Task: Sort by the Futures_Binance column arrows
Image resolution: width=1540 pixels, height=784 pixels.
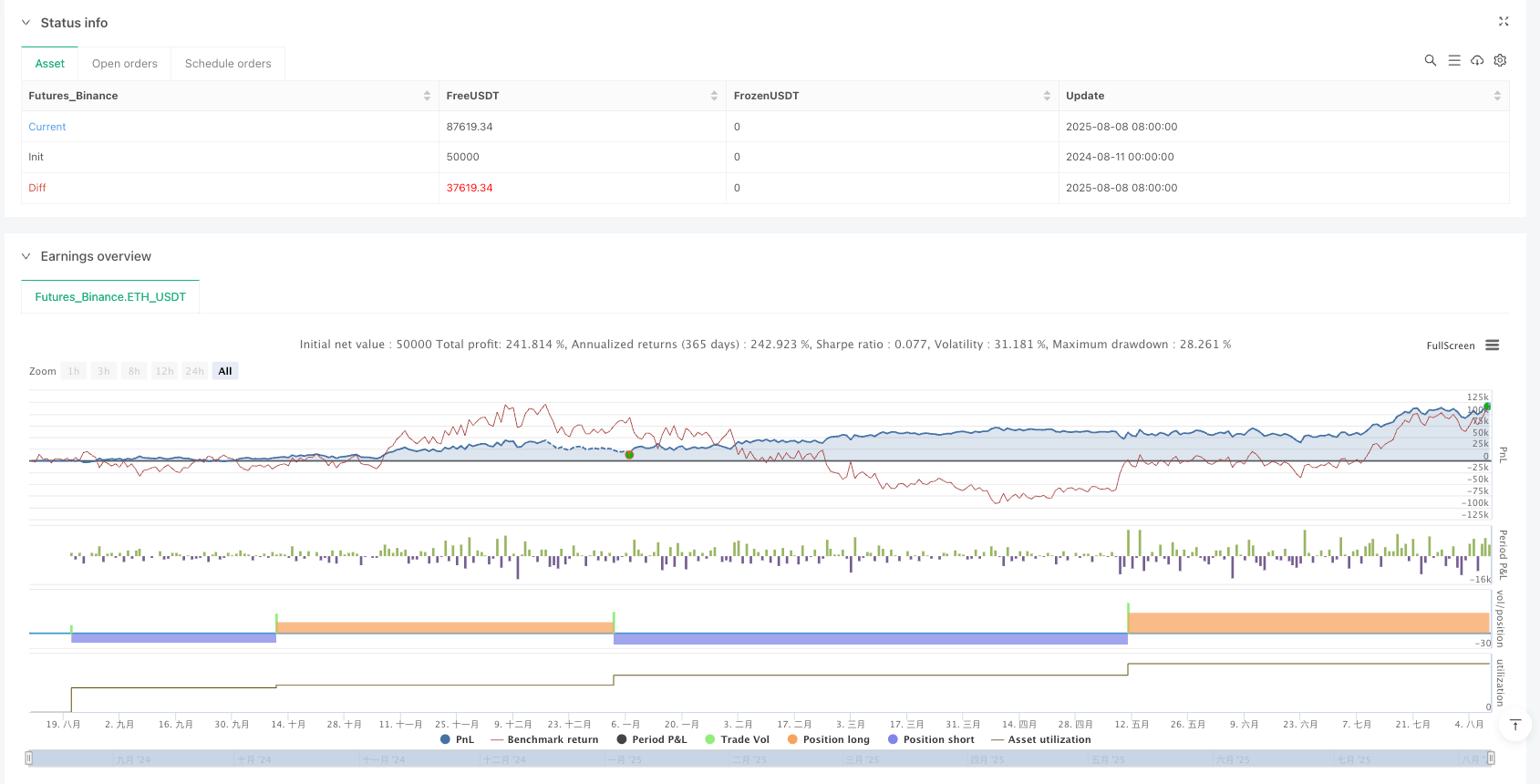Action: point(427,96)
